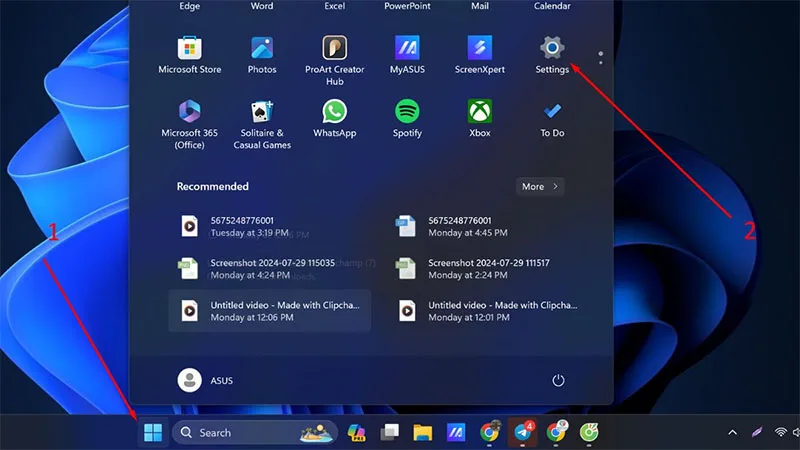Open Screenshot 2024-07-29 111517 file

point(487,268)
